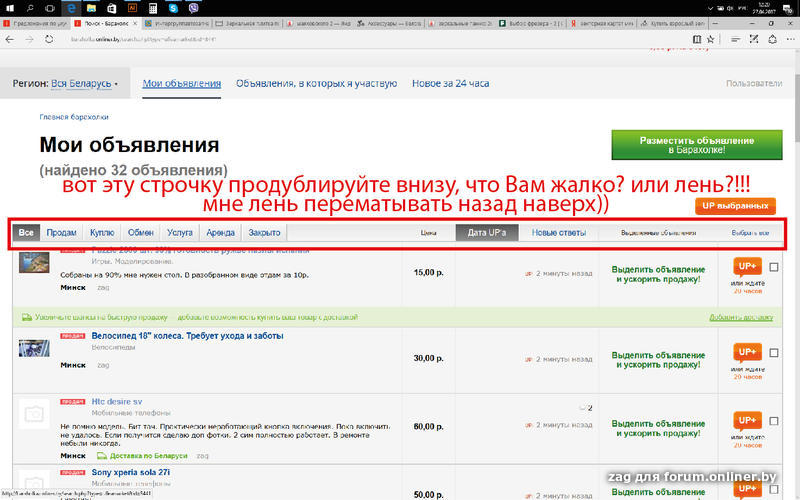Expand the region dropdown 'Вся Беларусь'
The image size is (800, 500).
[85, 84]
